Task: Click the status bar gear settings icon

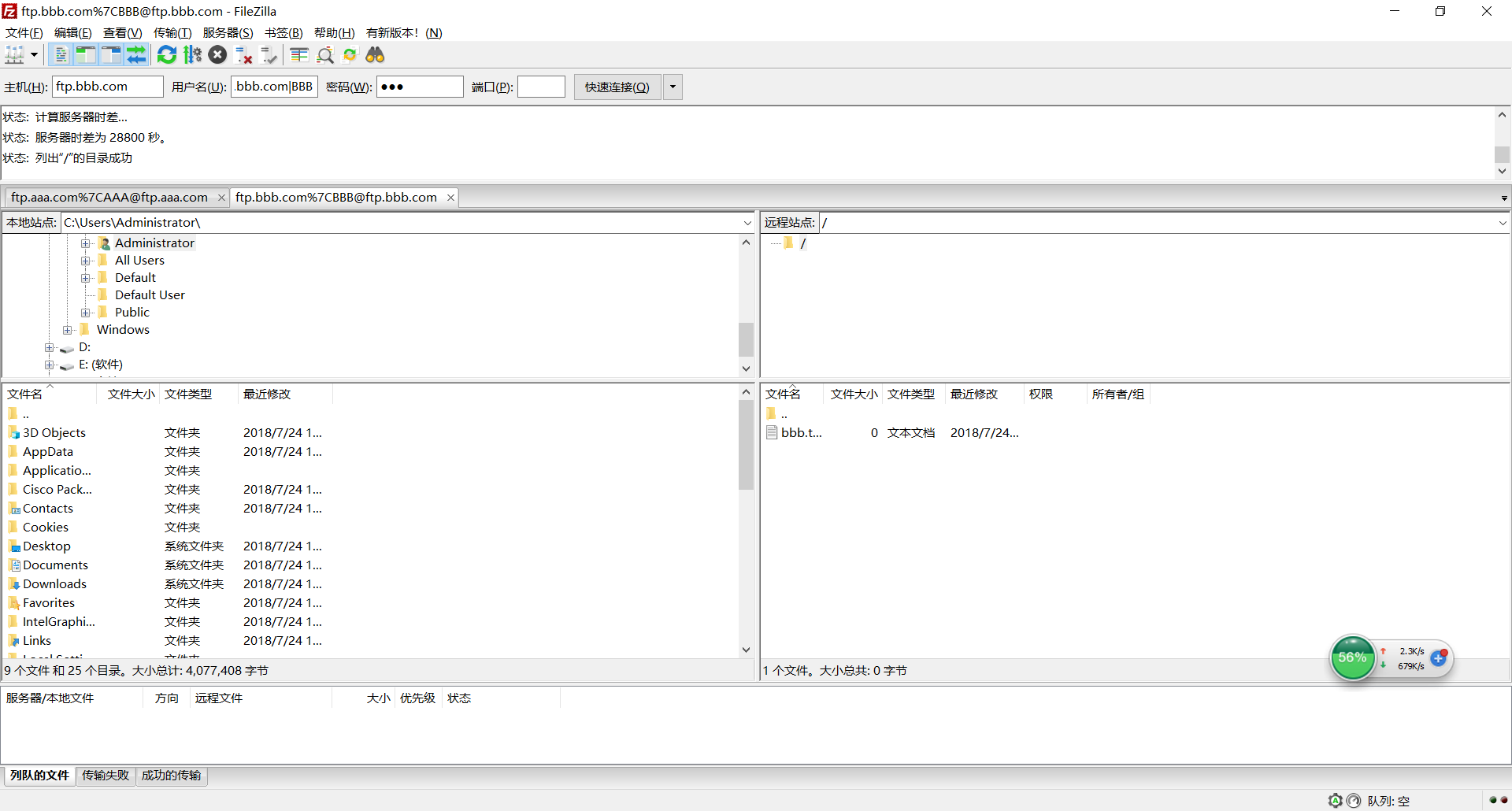Action: click(1335, 801)
